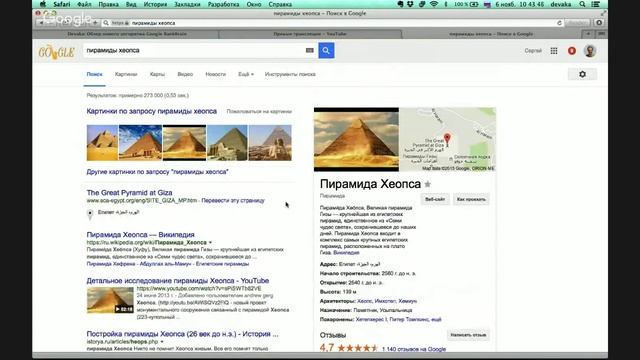Click Перевести эту страницу link

[233, 200]
